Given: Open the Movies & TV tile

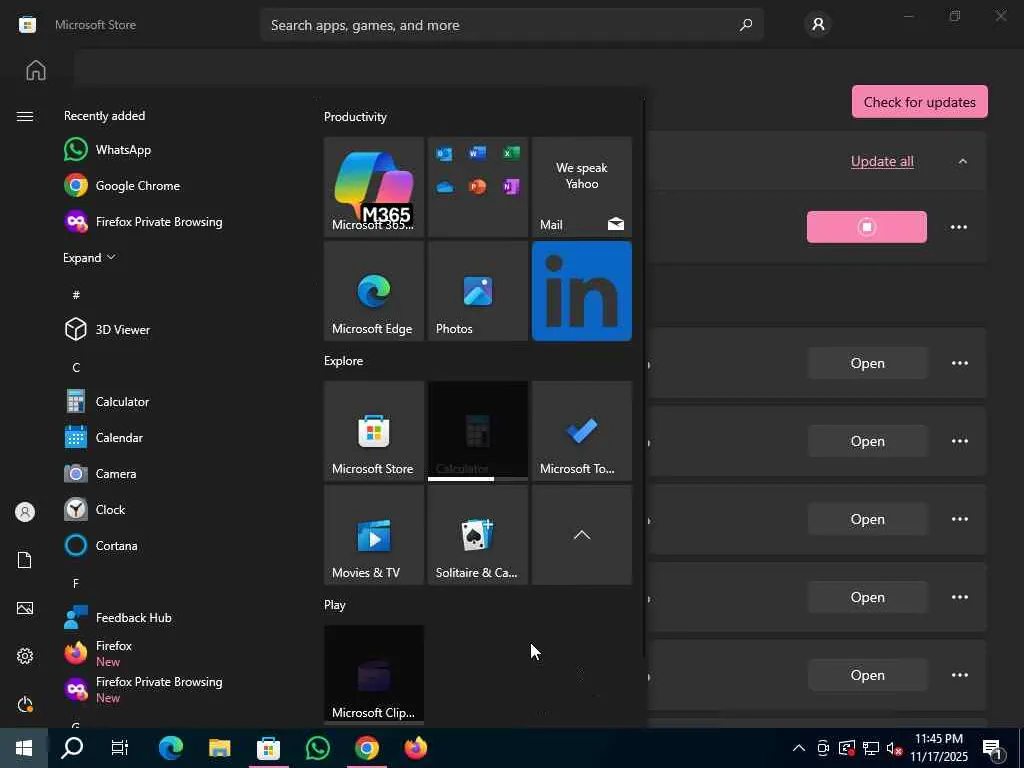Looking at the screenshot, I should point(374,535).
